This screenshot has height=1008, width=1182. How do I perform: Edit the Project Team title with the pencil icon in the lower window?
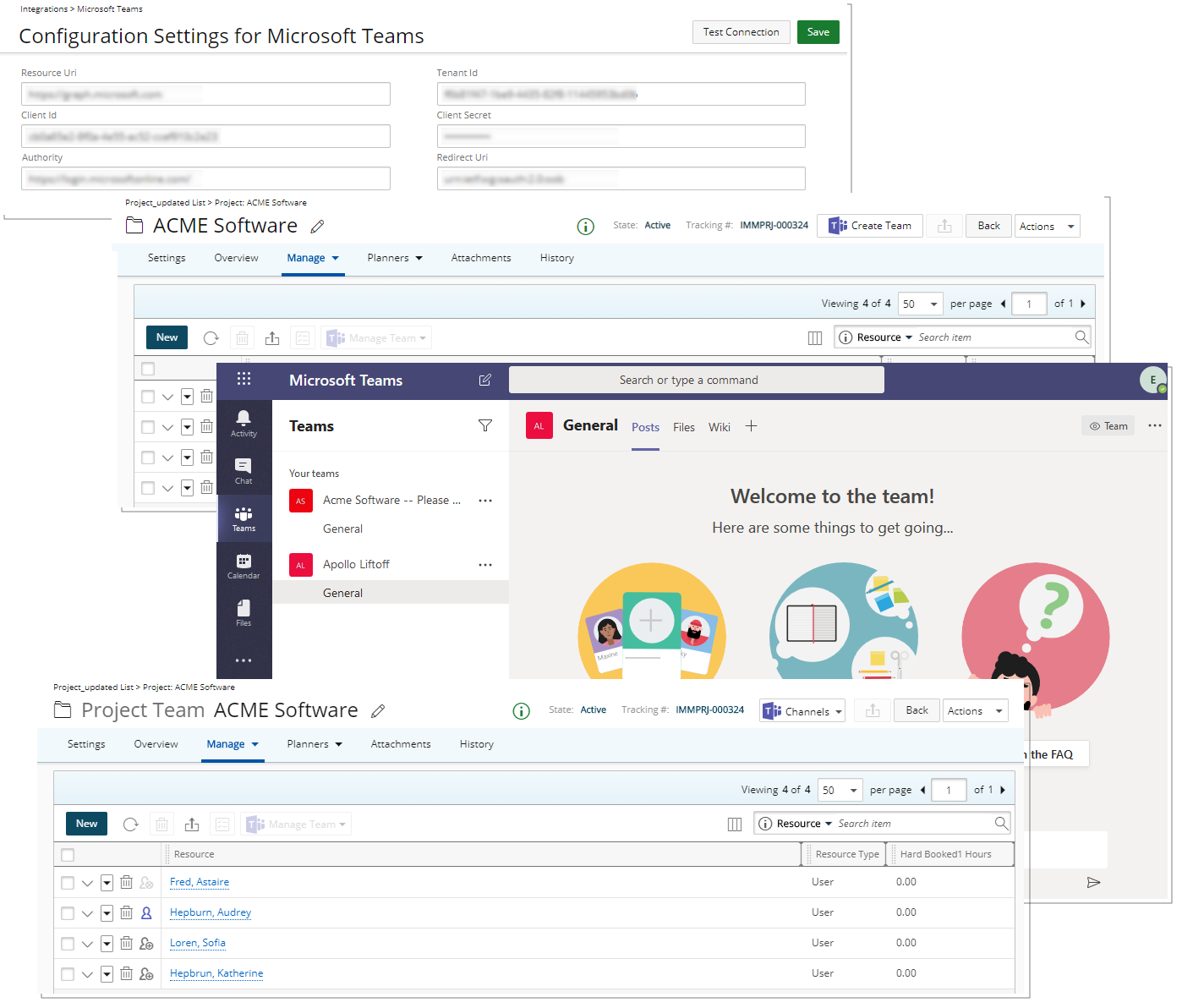pos(378,711)
